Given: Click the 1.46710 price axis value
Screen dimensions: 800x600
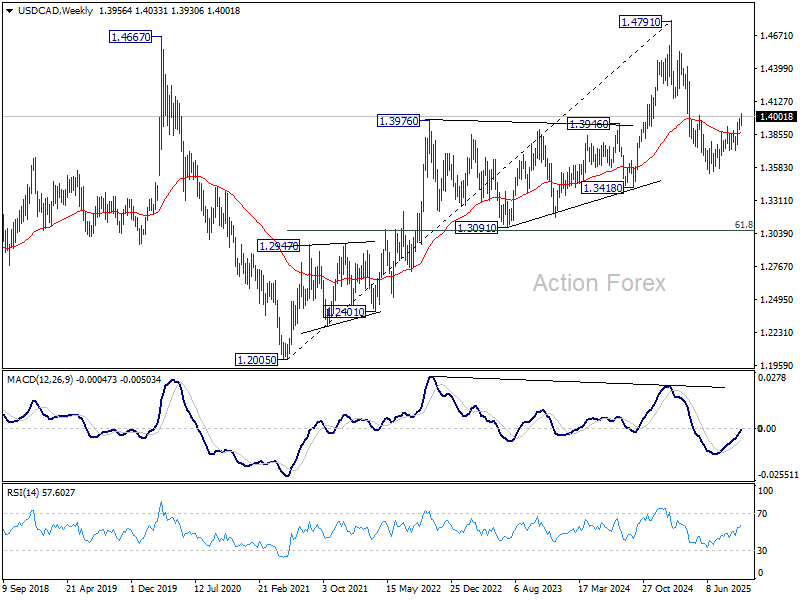Looking at the screenshot, I should click(x=777, y=36).
